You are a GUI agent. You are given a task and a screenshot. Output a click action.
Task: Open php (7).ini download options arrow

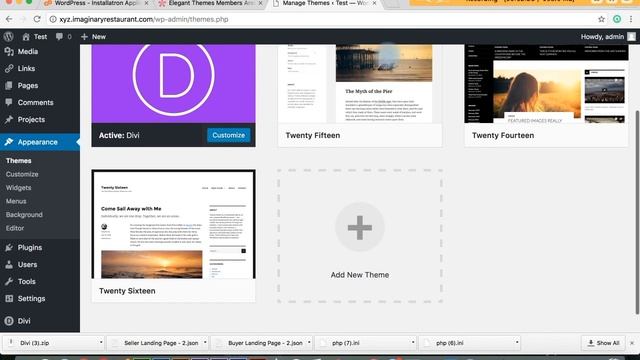pos(413,342)
